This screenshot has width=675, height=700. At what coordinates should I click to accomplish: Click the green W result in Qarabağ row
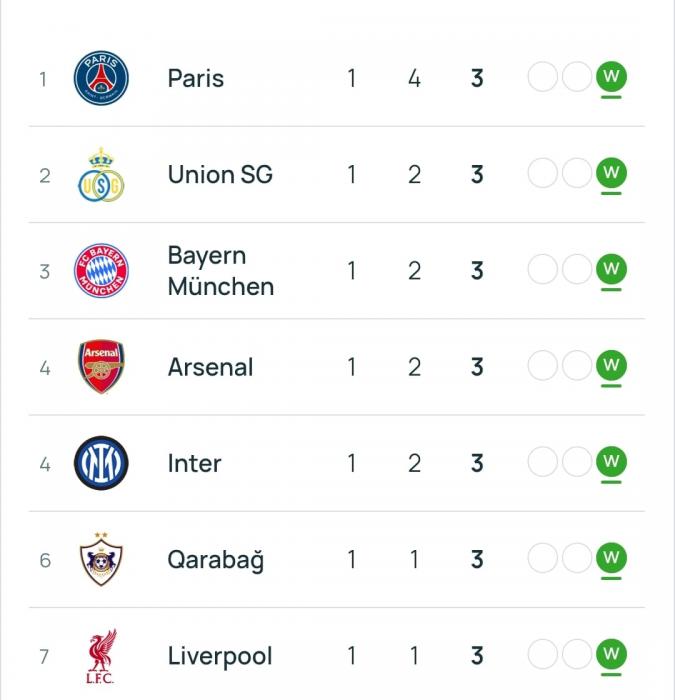(x=611, y=558)
